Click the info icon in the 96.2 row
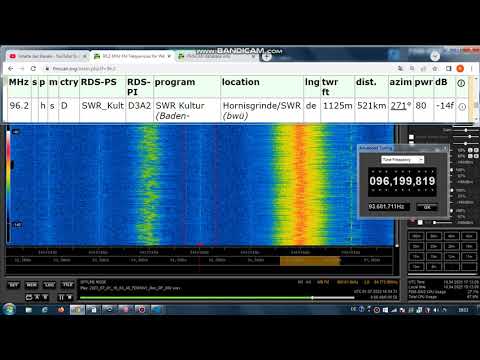This screenshot has height=360, width=480. (x=462, y=107)
